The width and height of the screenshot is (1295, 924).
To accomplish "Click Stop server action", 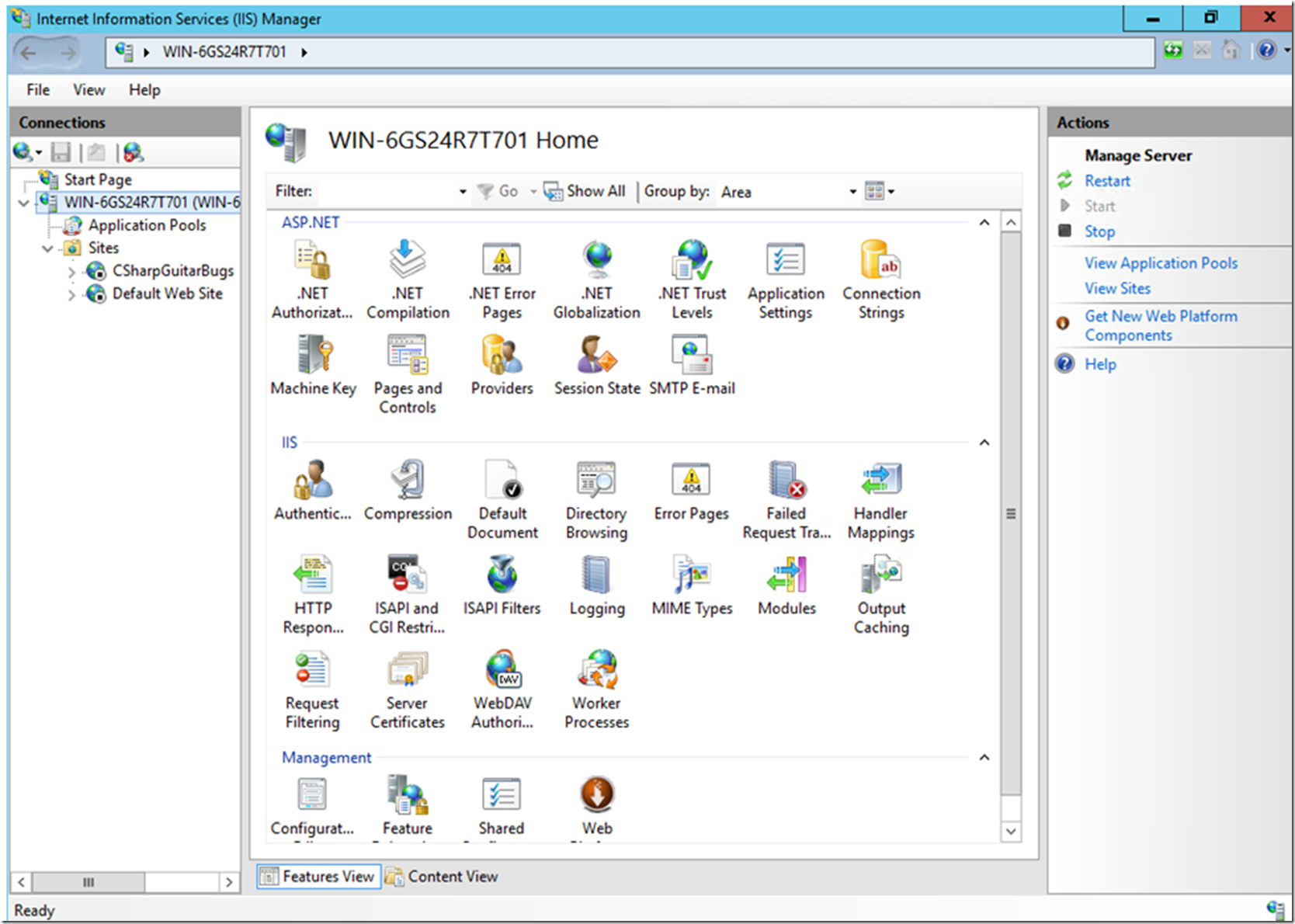I will tap(1099, 231).
